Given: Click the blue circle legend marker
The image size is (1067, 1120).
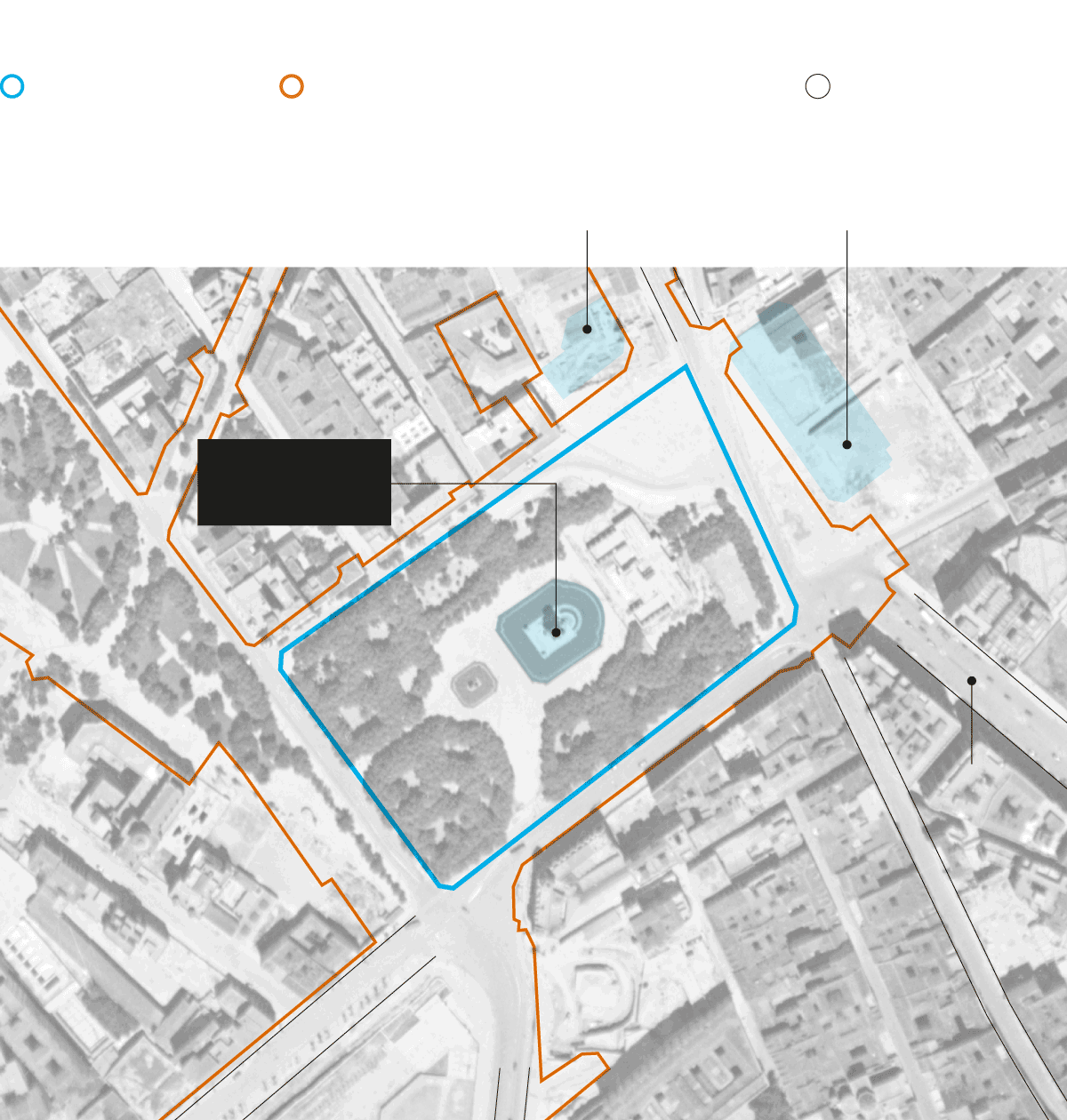Looking at the screenshot, I should click(12, 86).
